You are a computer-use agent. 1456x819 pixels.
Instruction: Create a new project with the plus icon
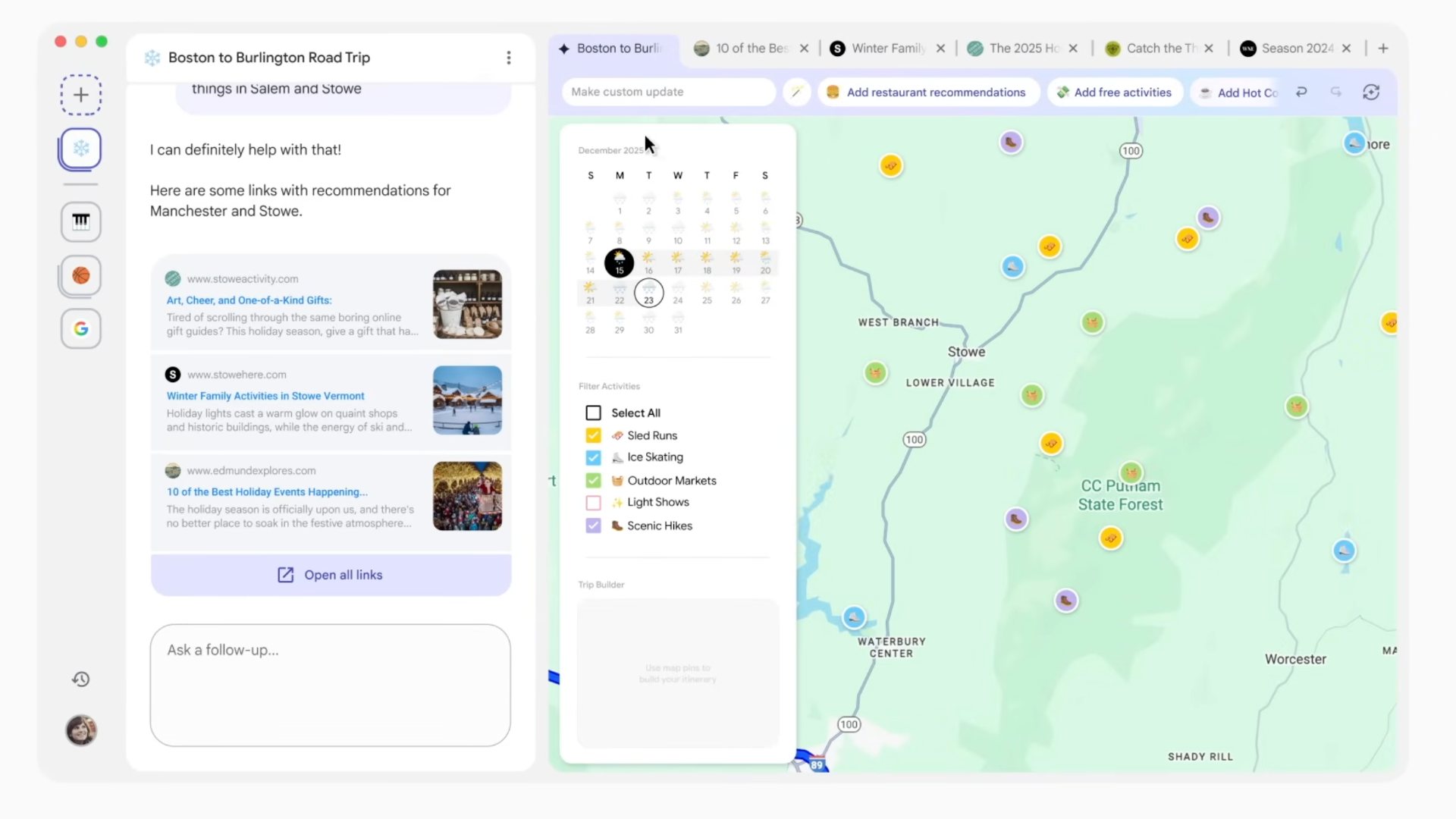[x=80, y=94]
